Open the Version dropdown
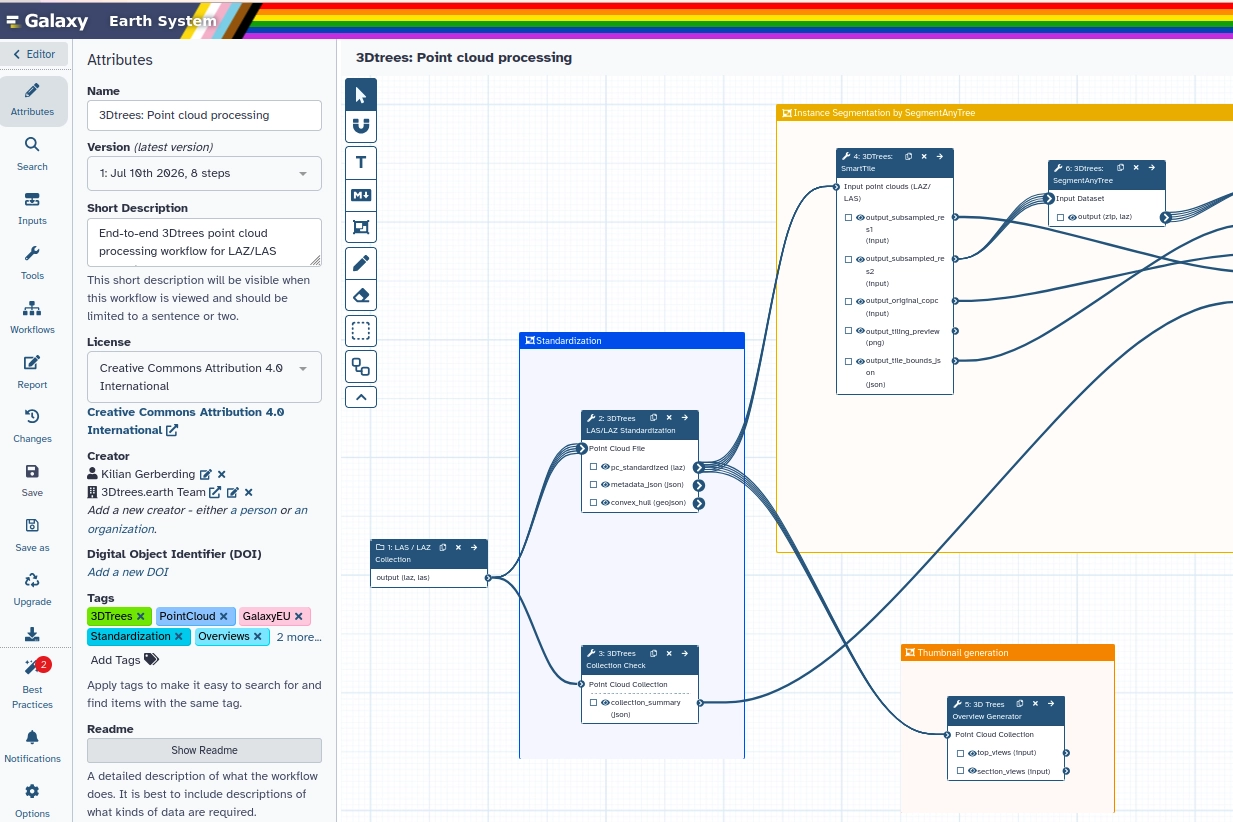 tap(204, 173)
